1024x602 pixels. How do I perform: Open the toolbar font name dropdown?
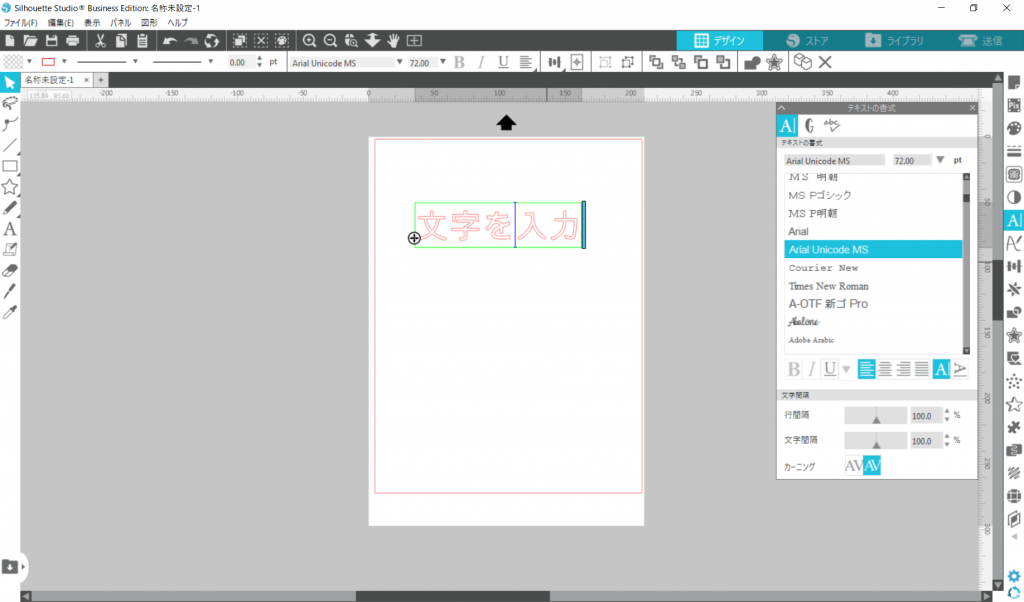pyautogui.click(x=400, y=62)
